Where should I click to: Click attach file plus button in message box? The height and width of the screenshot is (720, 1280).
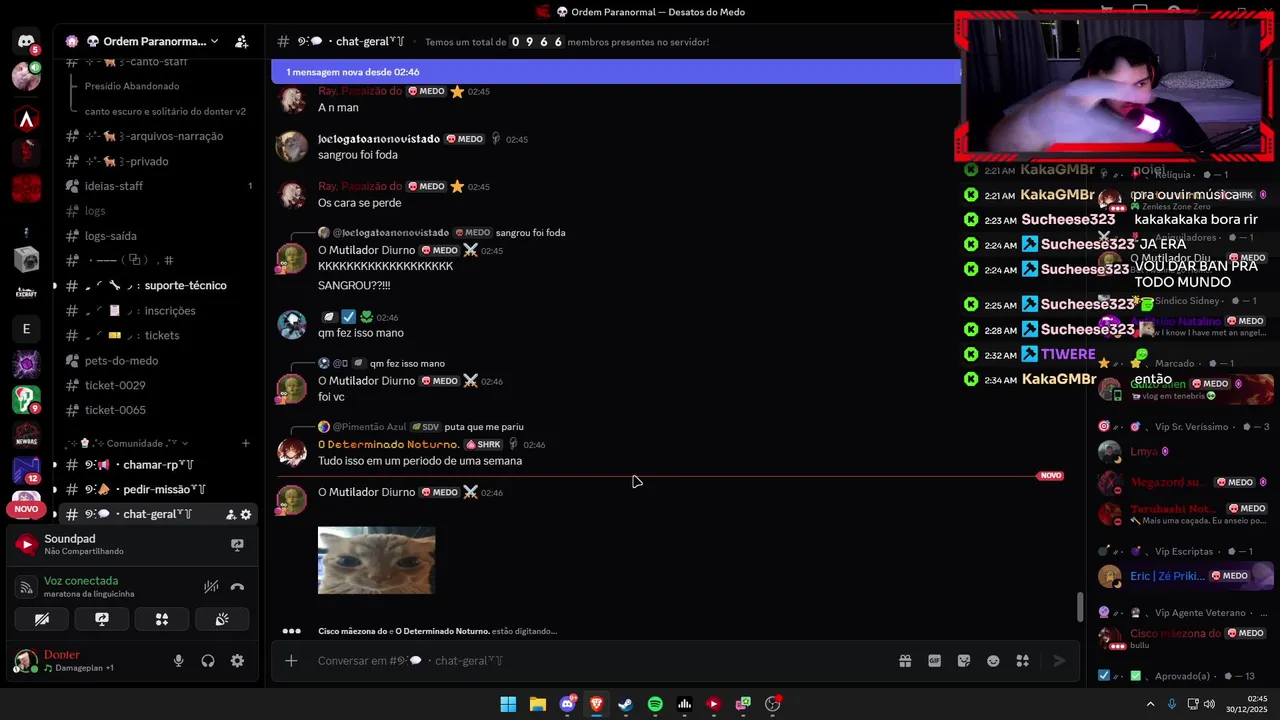point(291,660)
